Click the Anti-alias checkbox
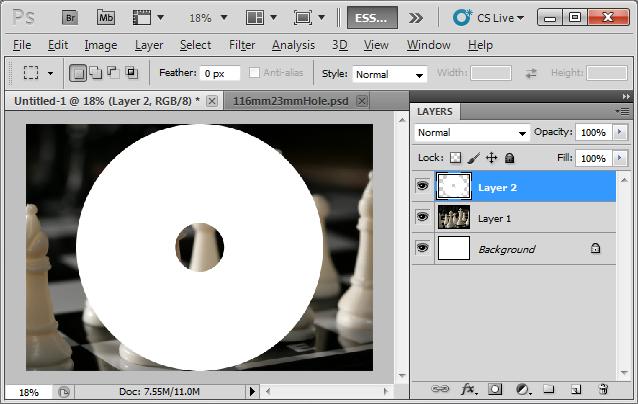Screen dimensions: 638x404 pyautogui.click(x=254, y=73)
